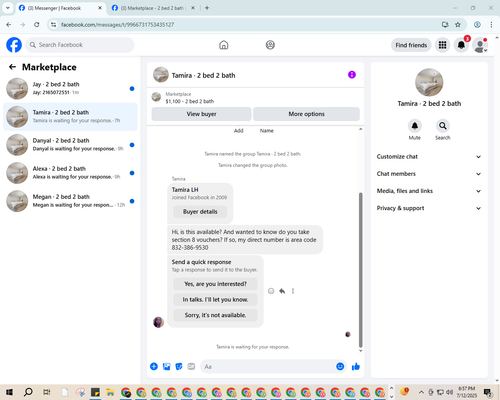
Task: Click the Find friends button
Action: [x=411, y=45]
